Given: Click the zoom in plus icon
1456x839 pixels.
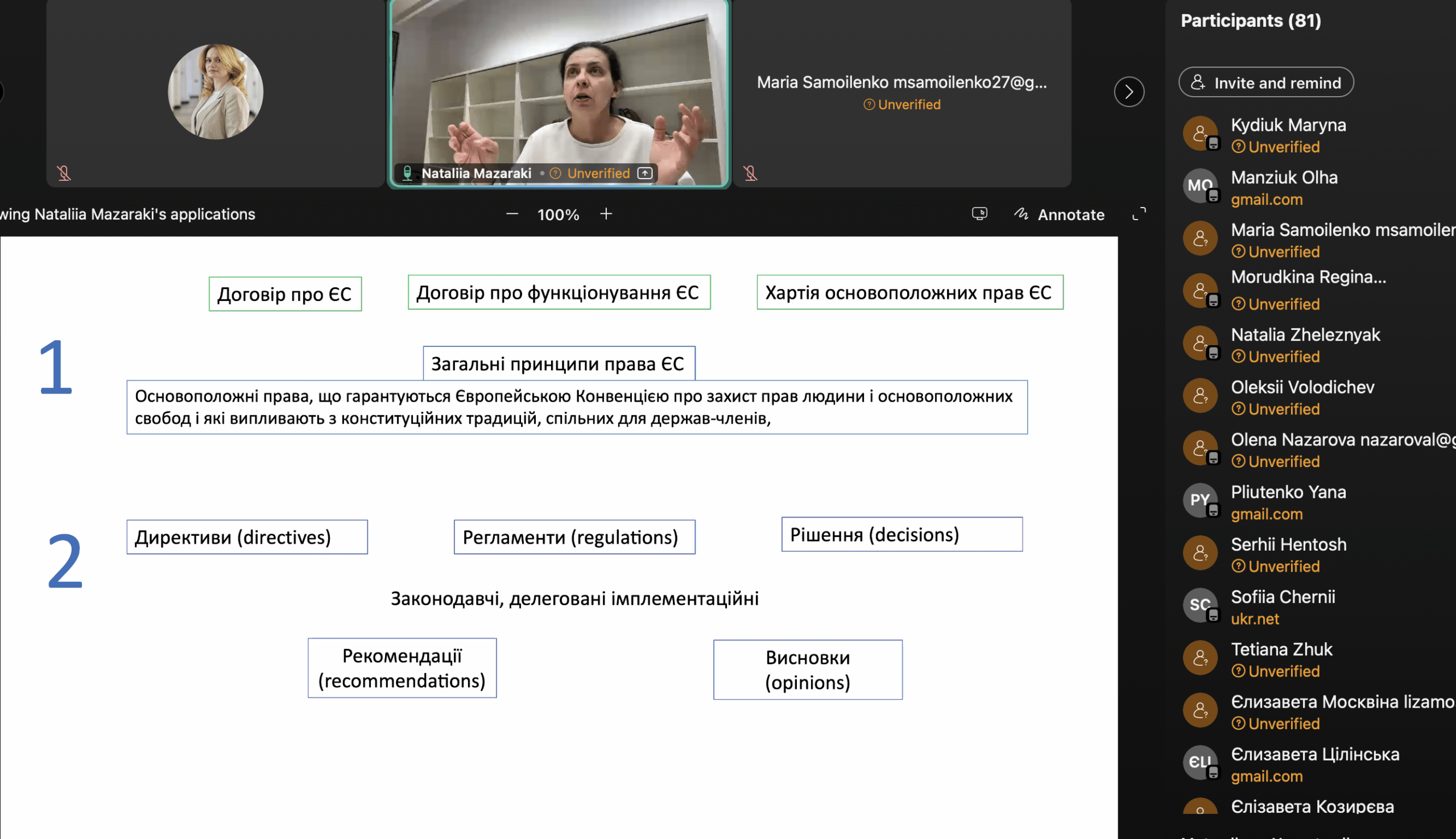Looking at the screenshot, I should coord(606,214).
